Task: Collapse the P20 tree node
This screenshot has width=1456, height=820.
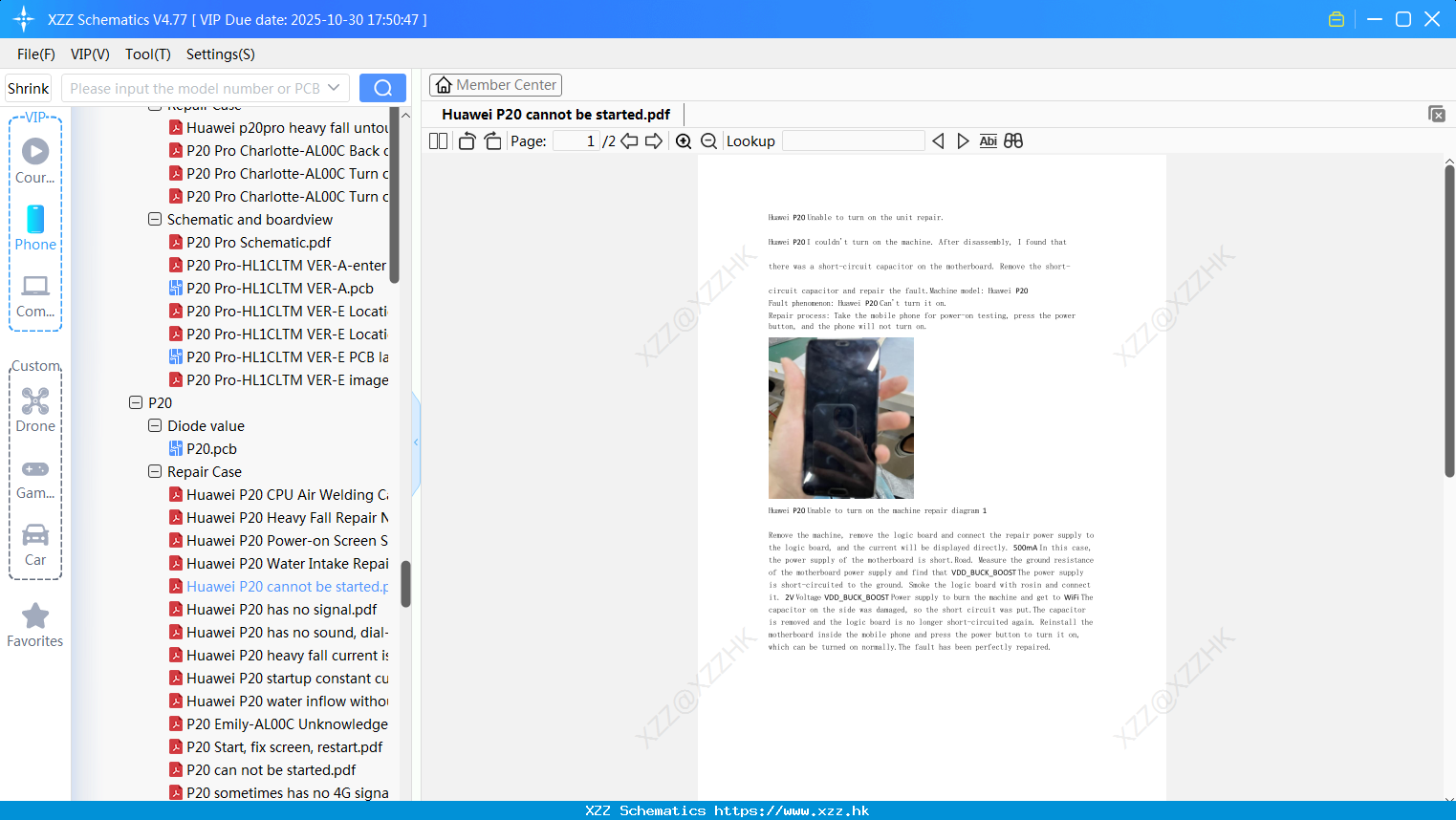Action: tap(136, 402)
